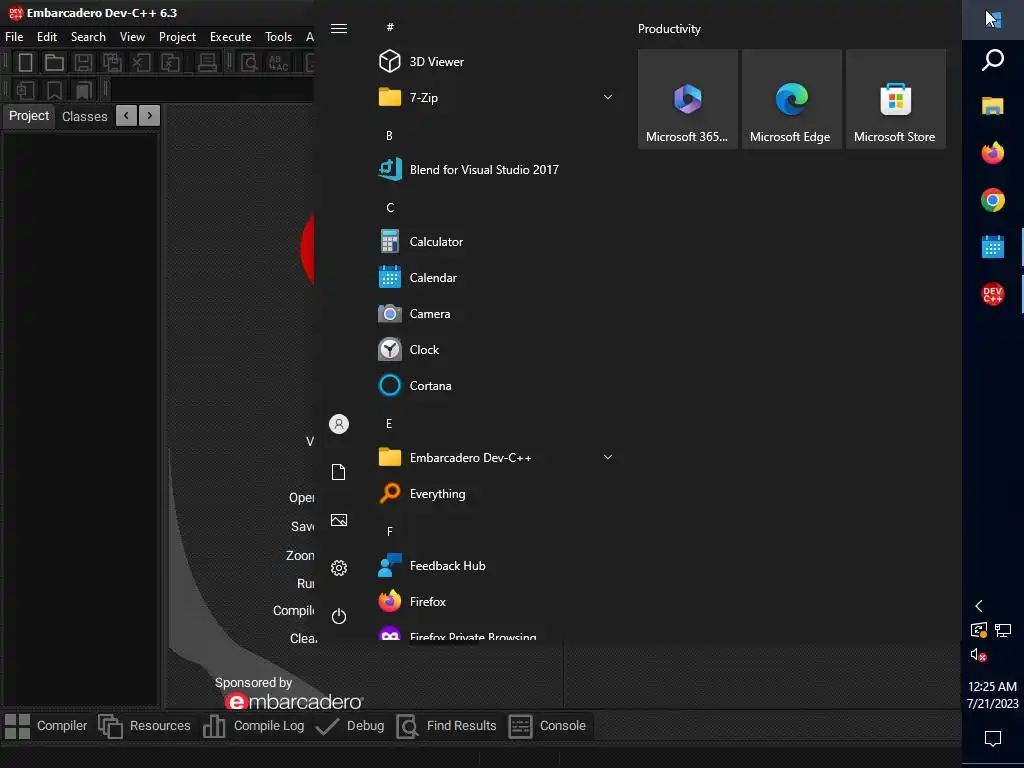This screenshot has width=1024, height=768.
Task: Open the Microsoft Edge tile
Action: point(792,99)
